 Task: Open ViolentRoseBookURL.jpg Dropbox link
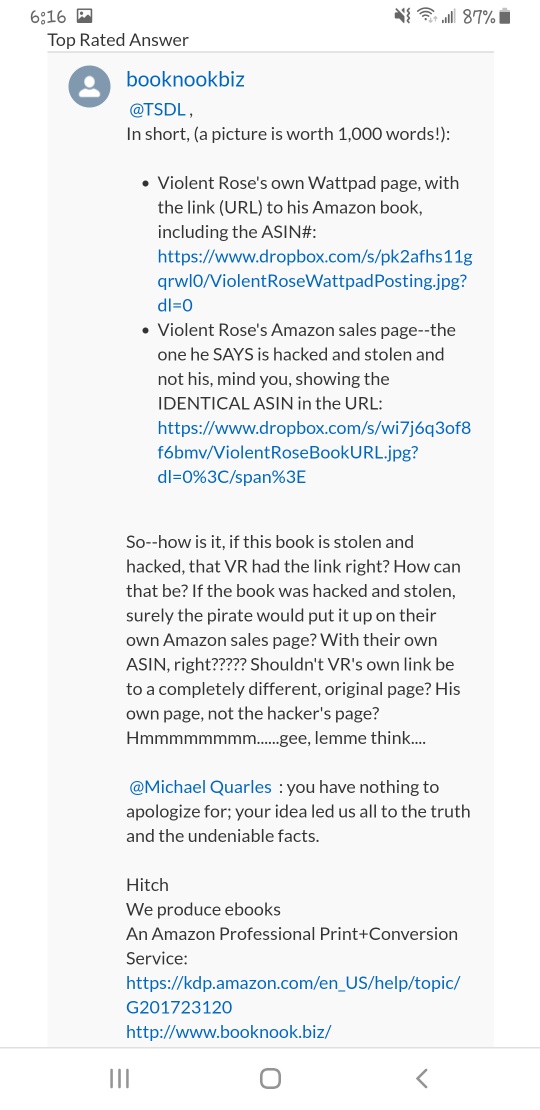314,452
